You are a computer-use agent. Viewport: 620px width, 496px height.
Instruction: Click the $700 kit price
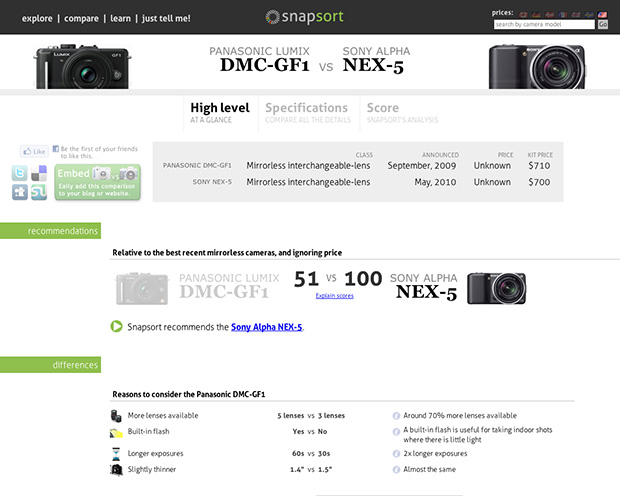(539, 182)
